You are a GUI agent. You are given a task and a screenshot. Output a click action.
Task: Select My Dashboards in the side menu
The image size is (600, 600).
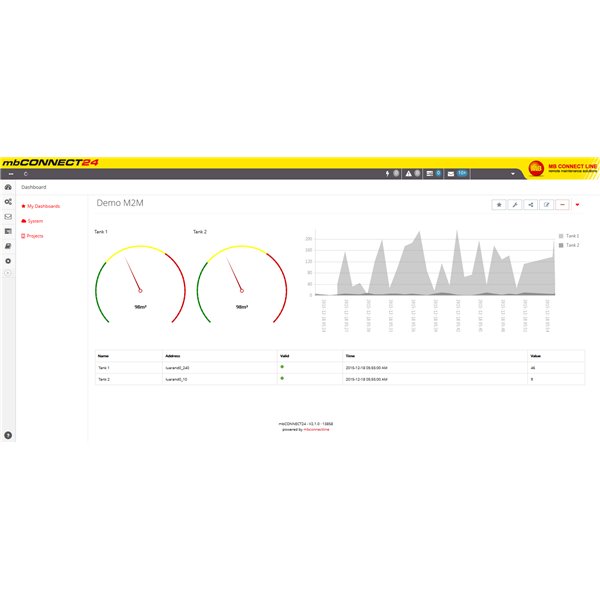click(x=43, y=206)
